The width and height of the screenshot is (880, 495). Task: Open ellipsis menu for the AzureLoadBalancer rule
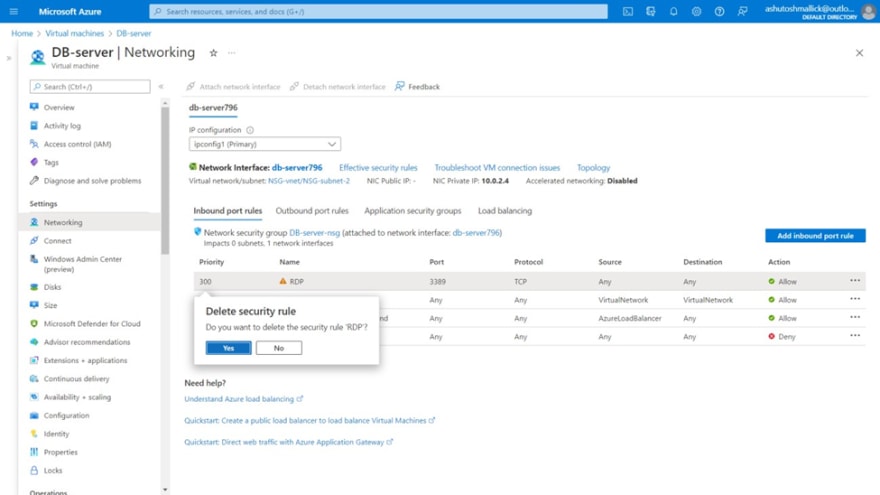[855, 318]
